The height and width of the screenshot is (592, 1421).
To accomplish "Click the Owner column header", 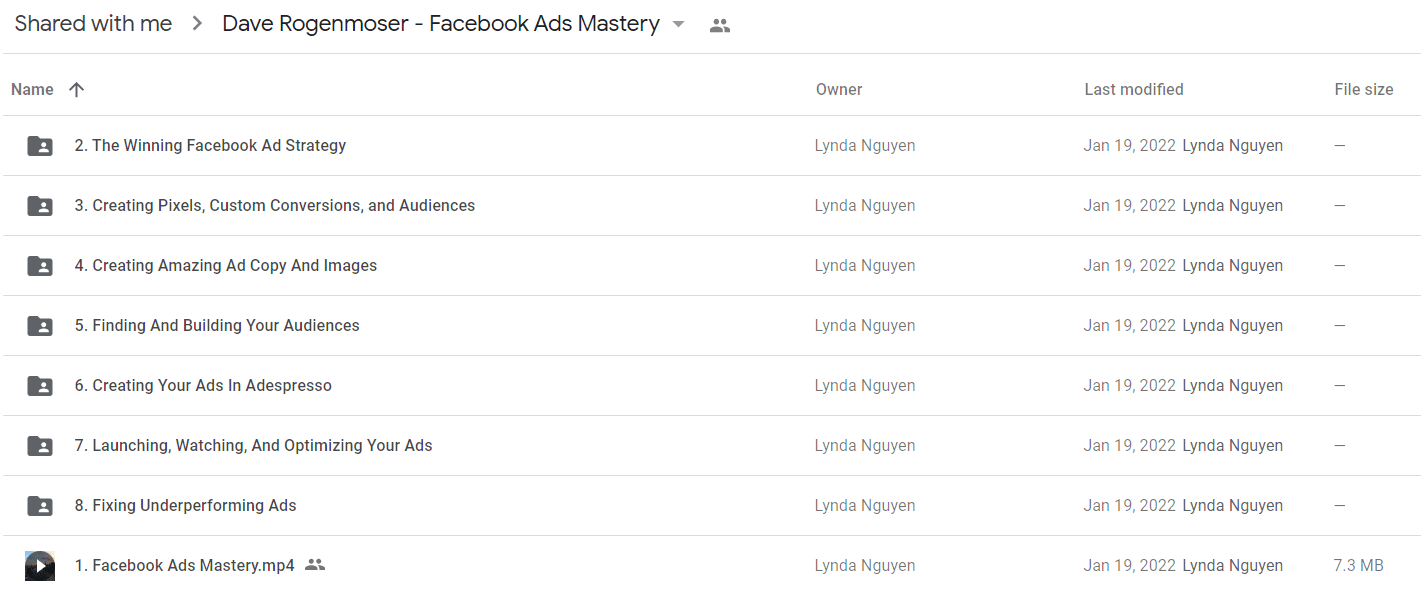I will pos(839,89).
